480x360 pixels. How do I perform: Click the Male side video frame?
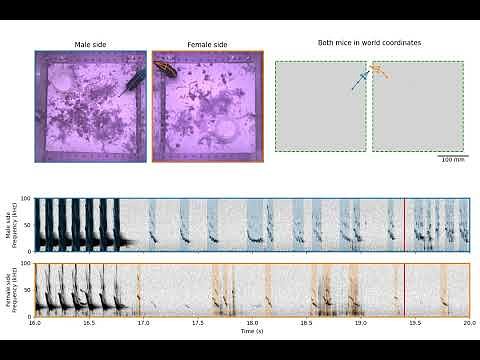pos(90,107)
